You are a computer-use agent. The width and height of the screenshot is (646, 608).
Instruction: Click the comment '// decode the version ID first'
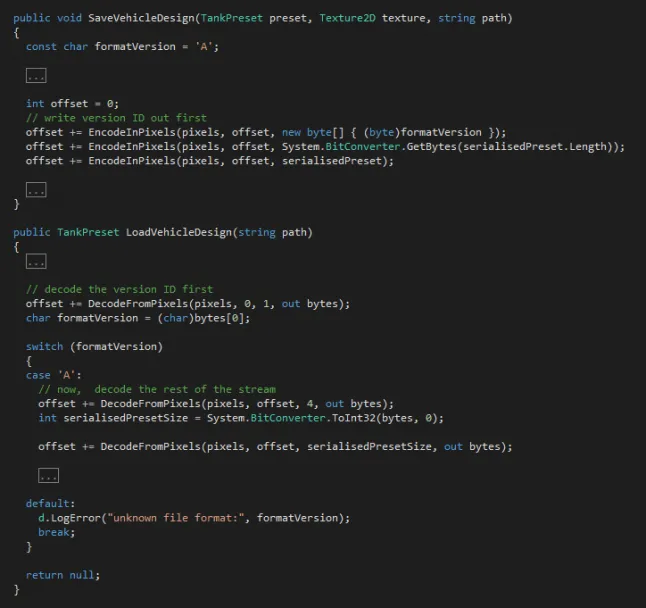119,289
